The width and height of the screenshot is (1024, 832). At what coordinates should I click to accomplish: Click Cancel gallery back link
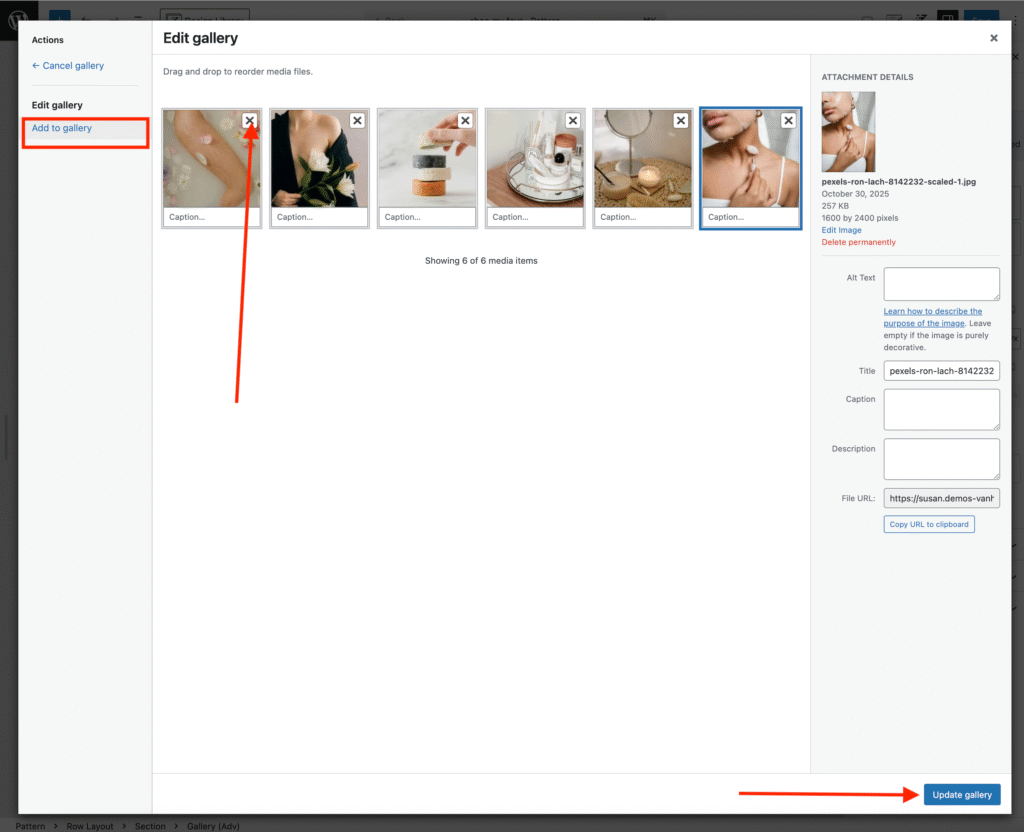pyautogui.click(x=68, y=66)
